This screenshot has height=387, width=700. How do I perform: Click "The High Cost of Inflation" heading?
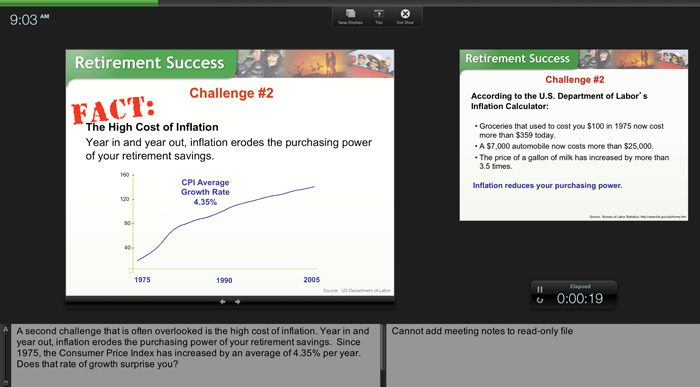(152, 127)
